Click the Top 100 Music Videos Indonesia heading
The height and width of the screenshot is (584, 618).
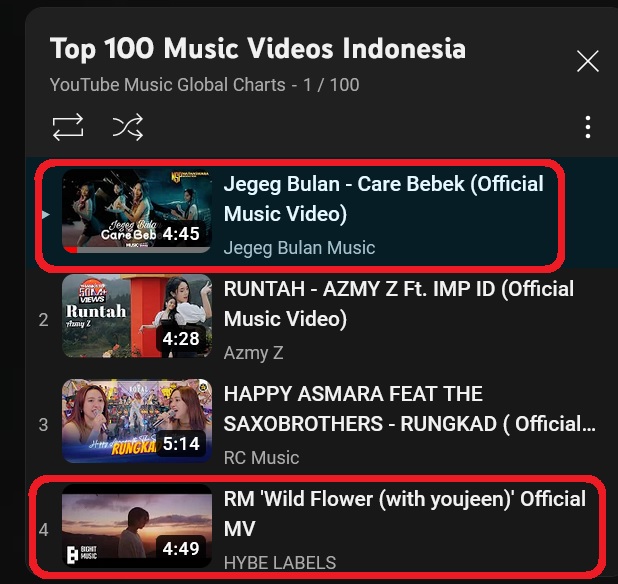(258, 49)
